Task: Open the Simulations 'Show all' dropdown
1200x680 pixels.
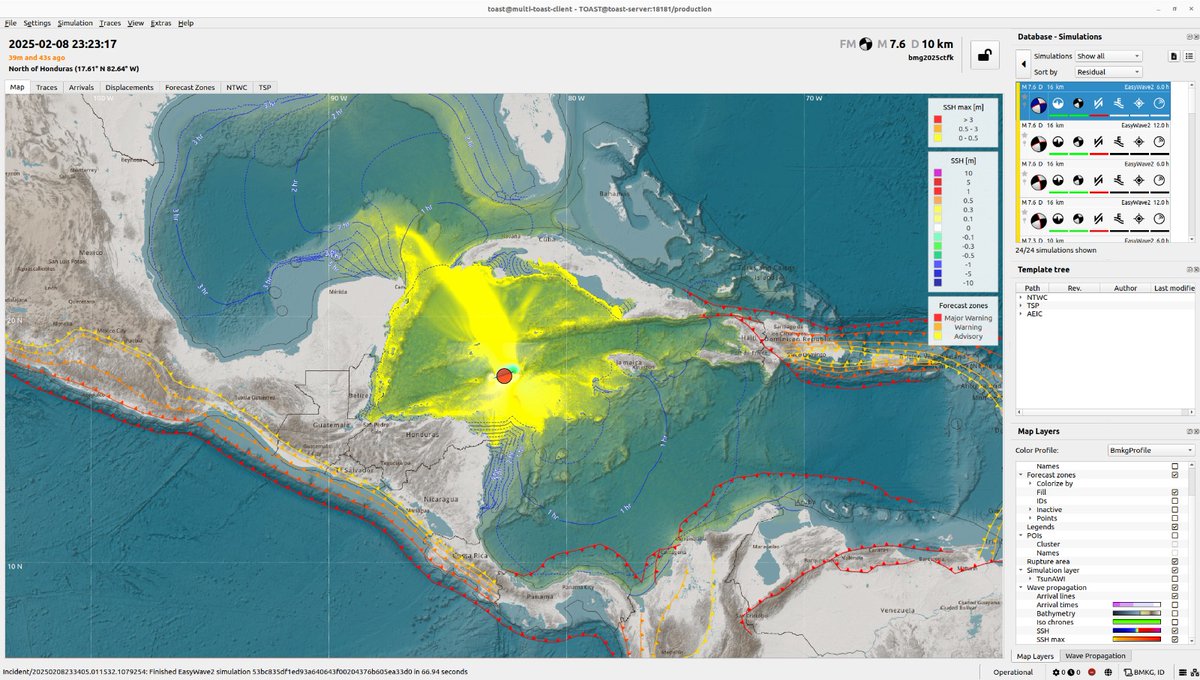Action: (1109, 56)
